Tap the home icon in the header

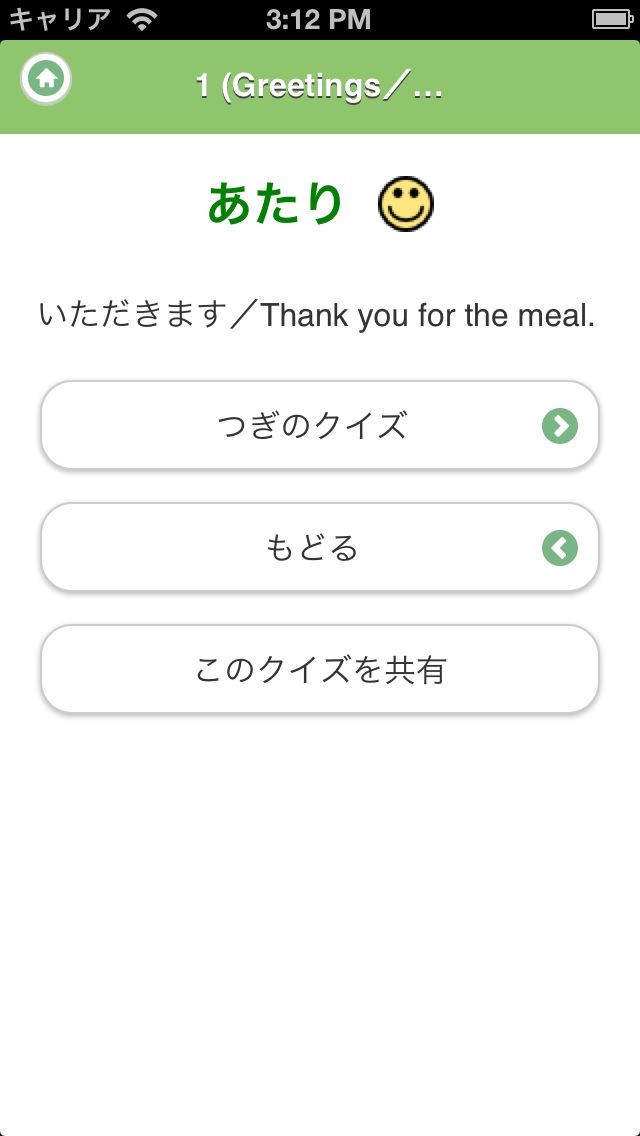click(x=46, y=78)
